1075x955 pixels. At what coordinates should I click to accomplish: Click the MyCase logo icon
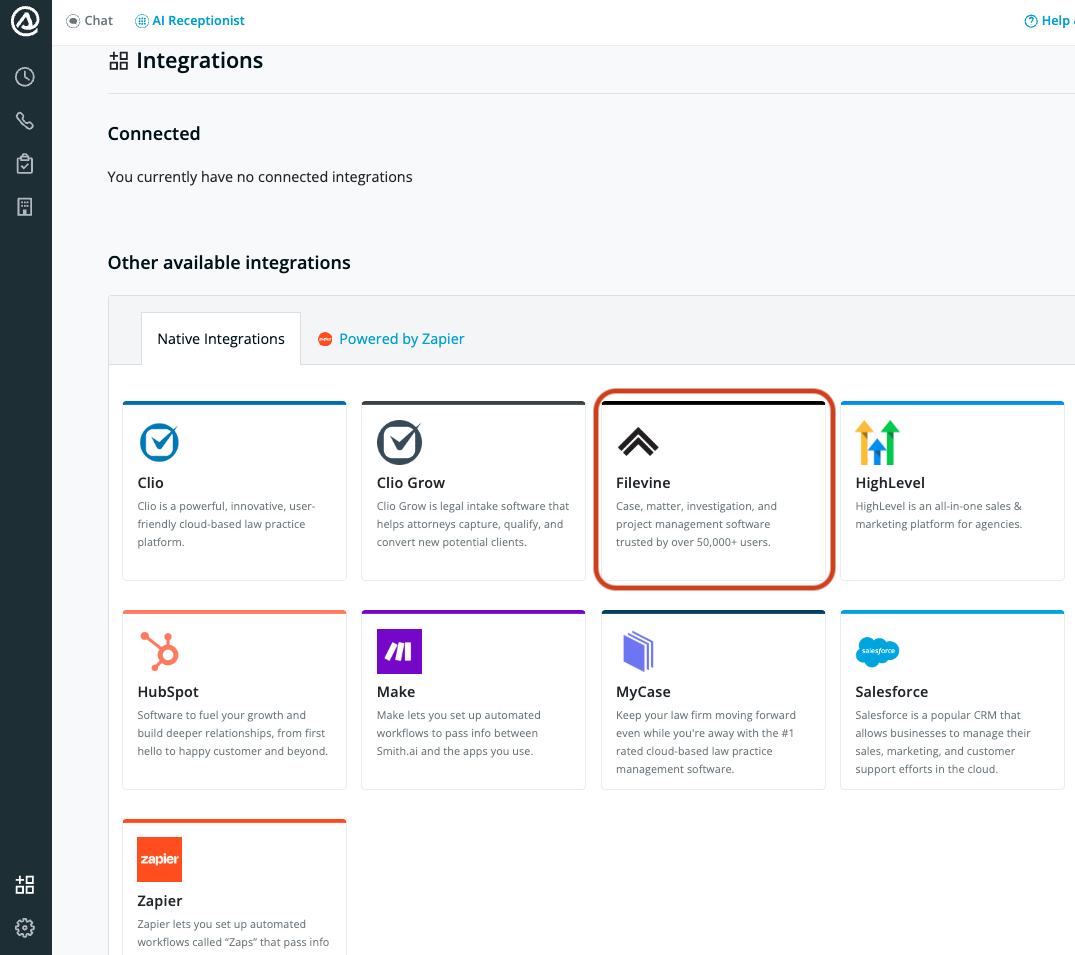[638, 651]
